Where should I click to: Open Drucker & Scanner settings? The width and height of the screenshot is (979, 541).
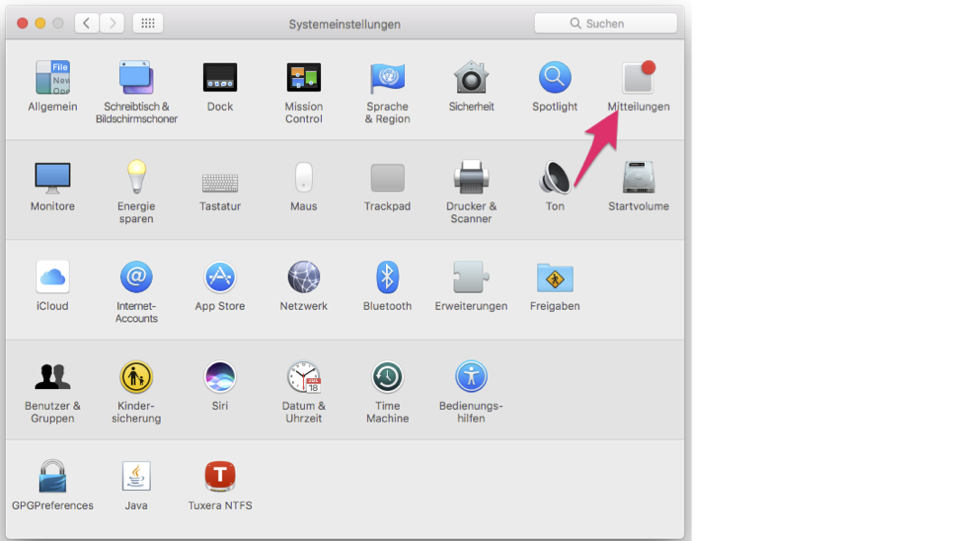[x=471, y=177]
